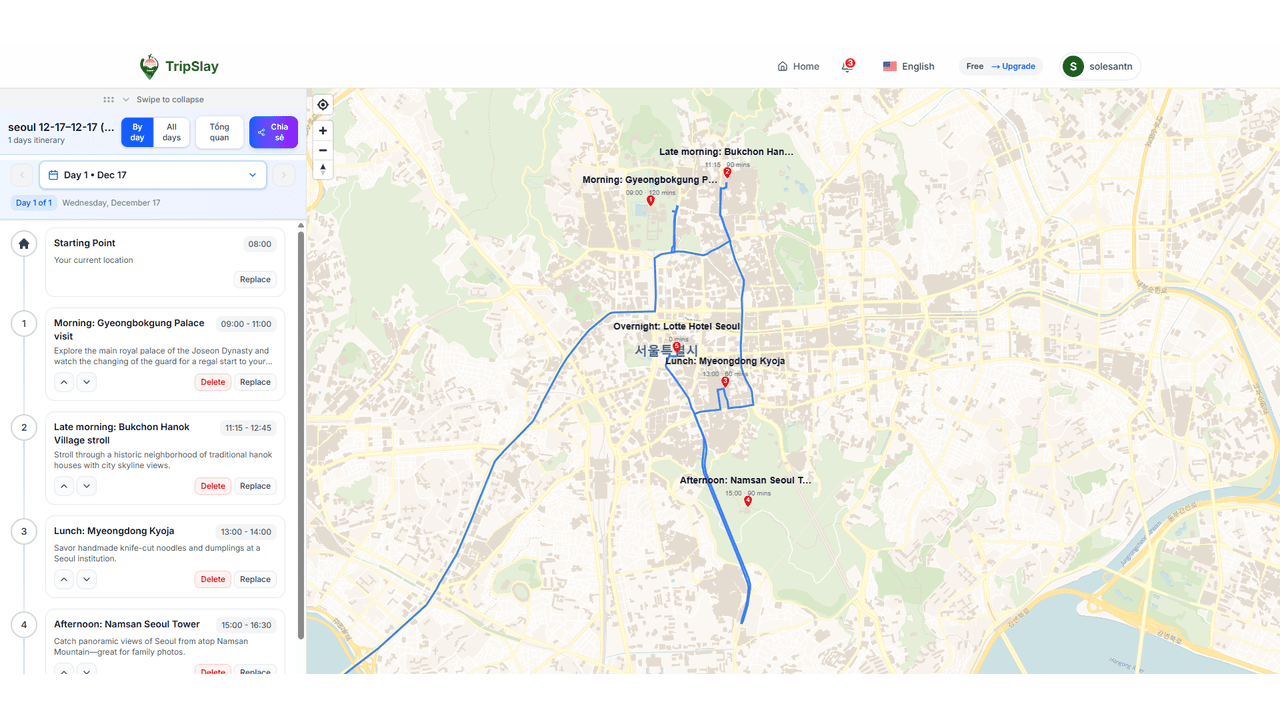Viewport: 1280px width, 720px height.
Task: Delete Gyeongbokgung Palace visit
Action: click(213, 382)
